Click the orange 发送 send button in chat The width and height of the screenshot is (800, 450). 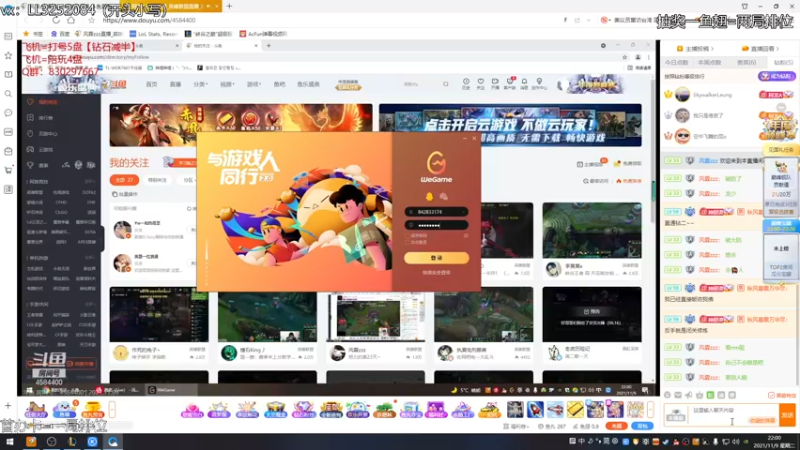coord(787,415)
